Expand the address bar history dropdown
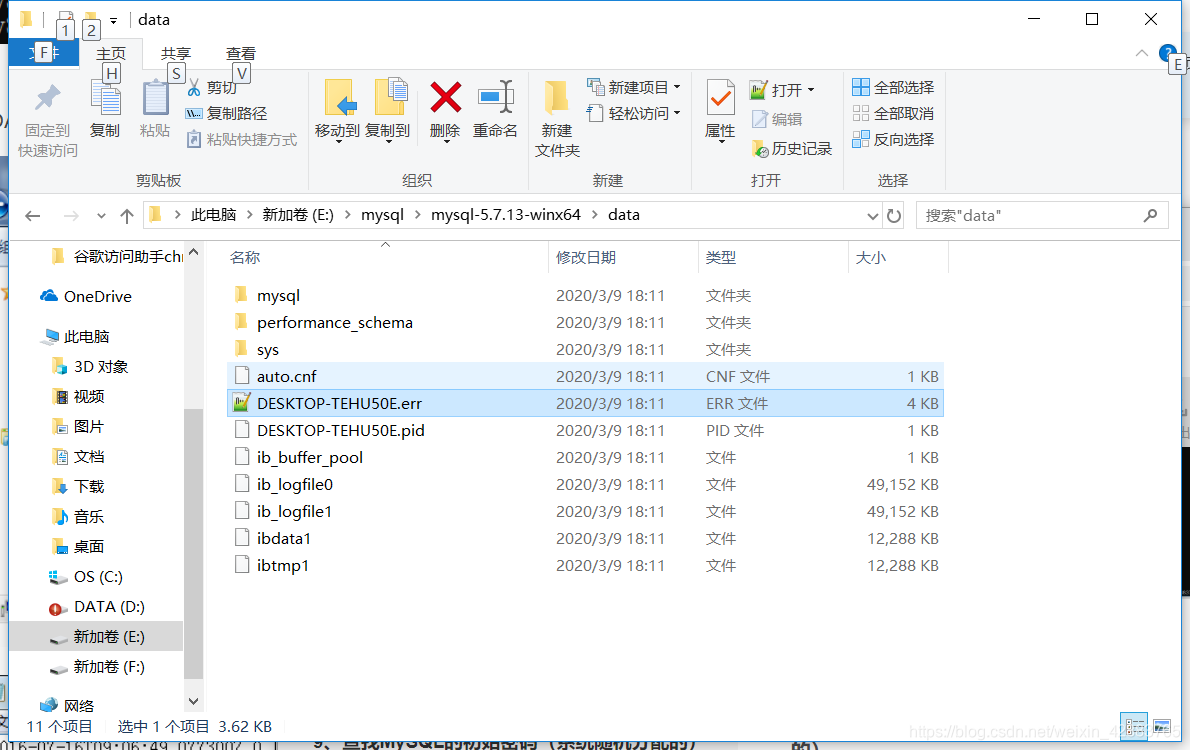This screenshot has width=1190, height=750. [873, 216]
